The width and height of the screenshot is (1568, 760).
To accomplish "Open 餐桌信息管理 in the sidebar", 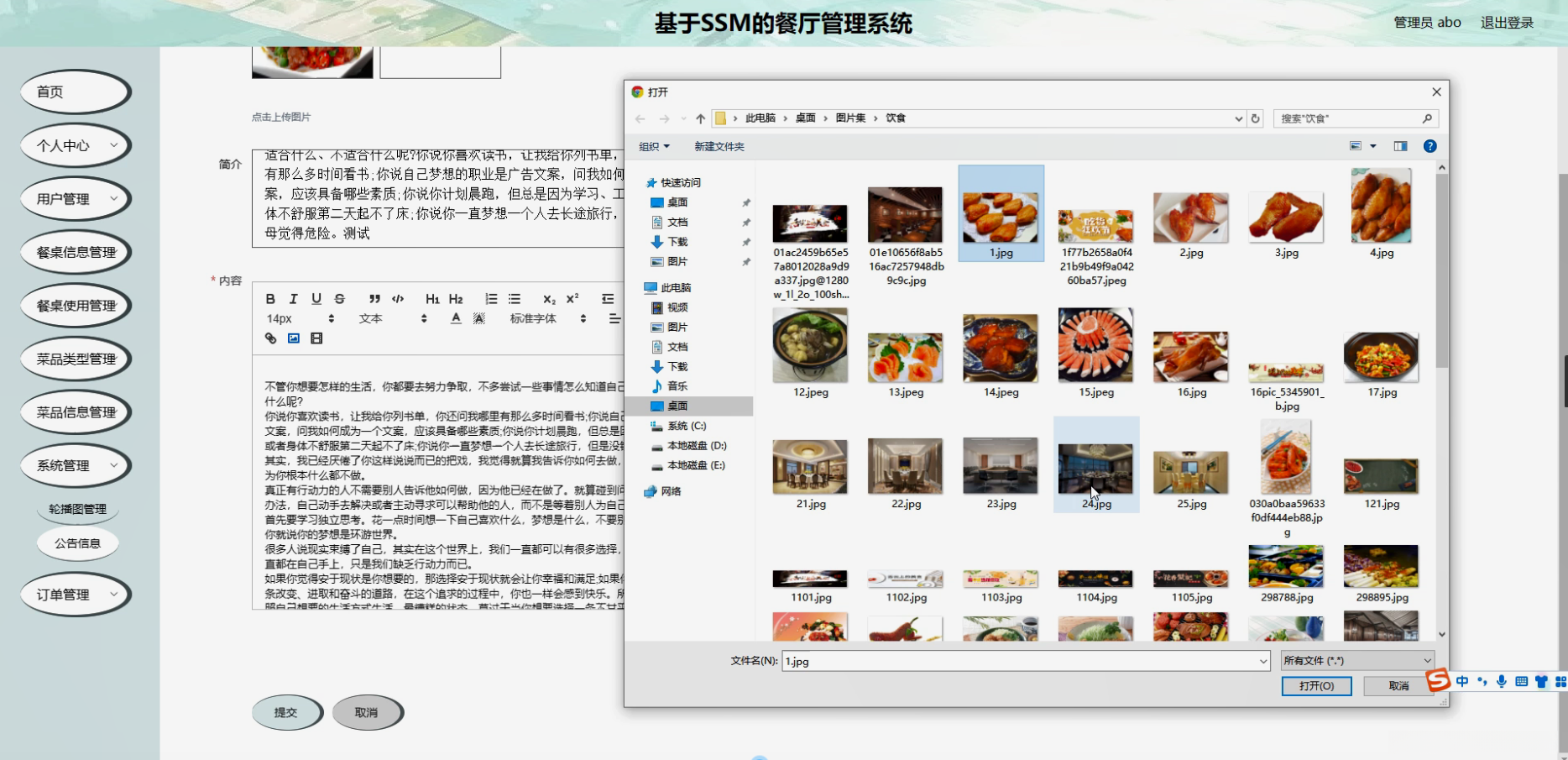I will pos(76,252).
